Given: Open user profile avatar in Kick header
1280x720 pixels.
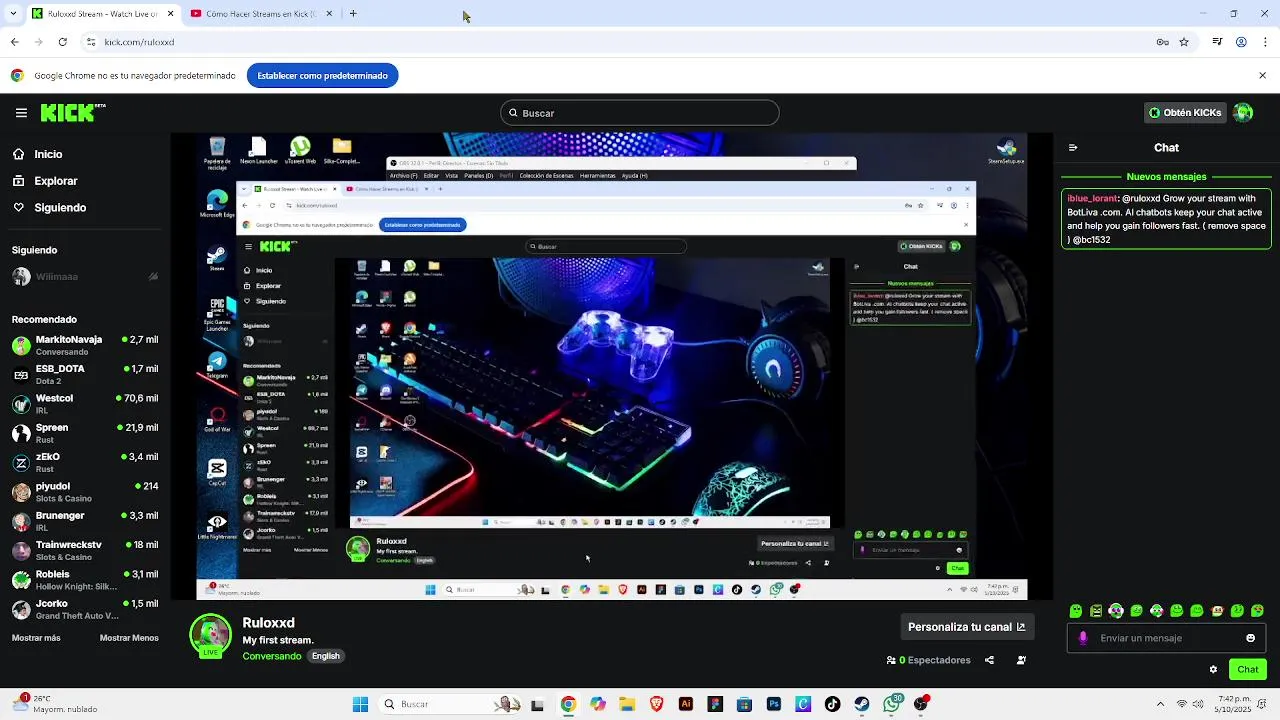Looking at the screenshot, I should (x=1243, y=113).
